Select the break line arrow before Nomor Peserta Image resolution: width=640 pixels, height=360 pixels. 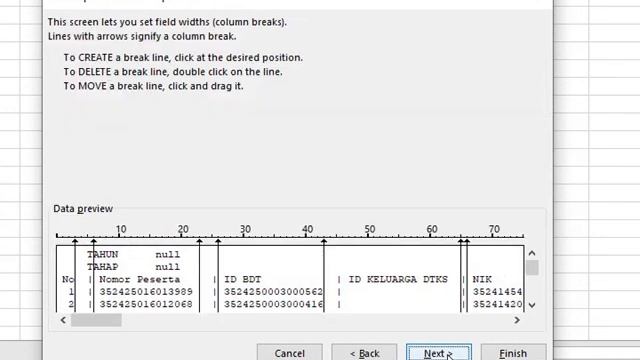(93, 242)
